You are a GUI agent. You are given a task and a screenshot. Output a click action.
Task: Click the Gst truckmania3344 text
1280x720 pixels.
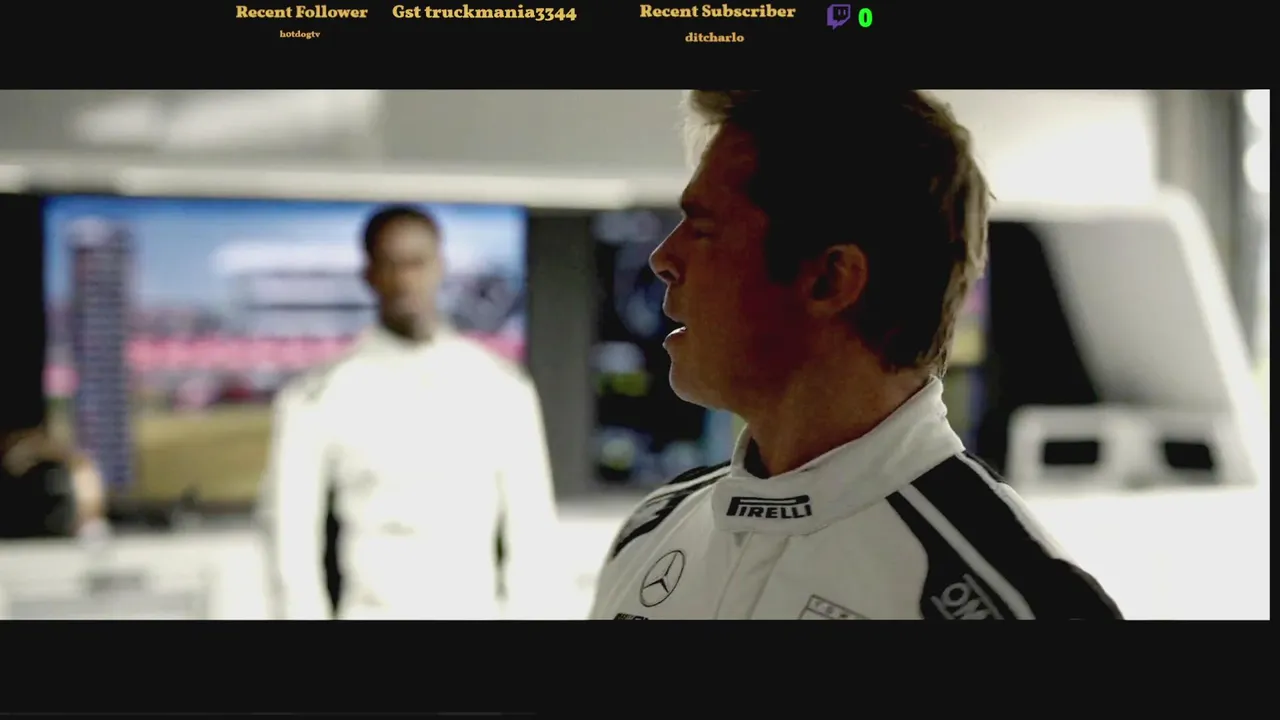tap(484, 13)
